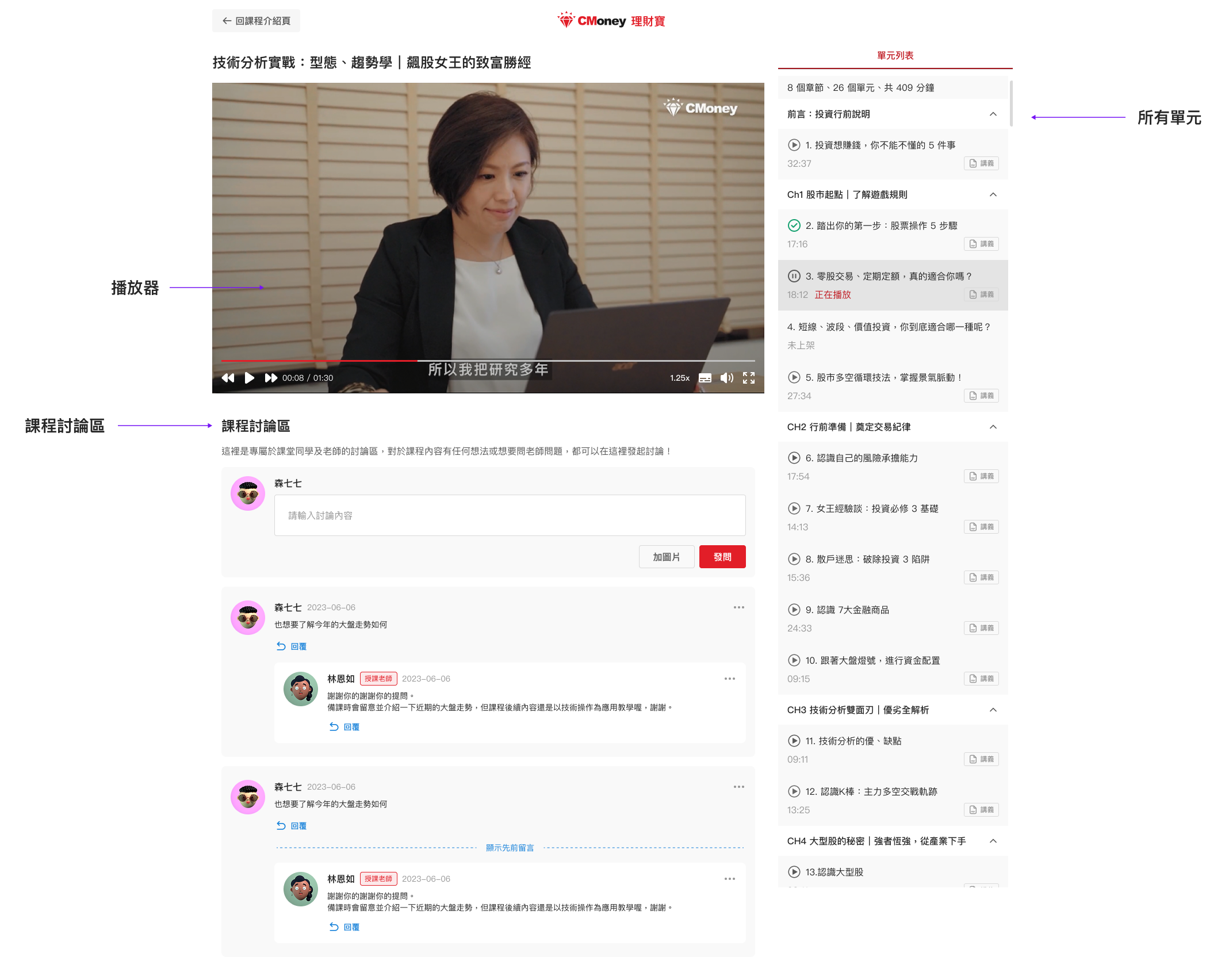Image resolution: width=1225 pixels, height=980 pixels.
Task: Click the 授課老師 badge on first reply
Action: pos(378,679)
